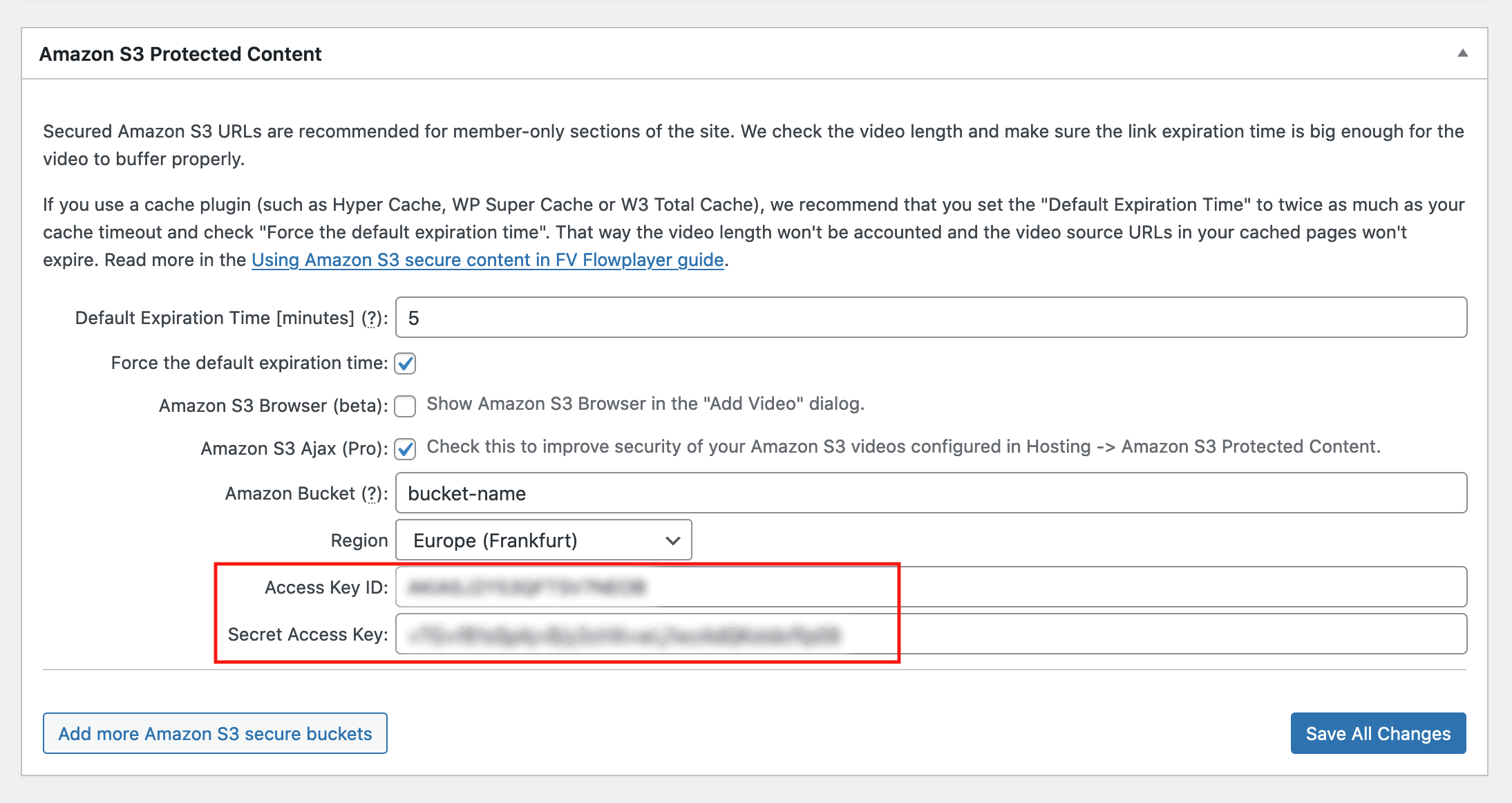Screen dimensions: 1512x803
Task: Collapse the Amazon S3 Protected Content panel
Action: point(1462,53)
